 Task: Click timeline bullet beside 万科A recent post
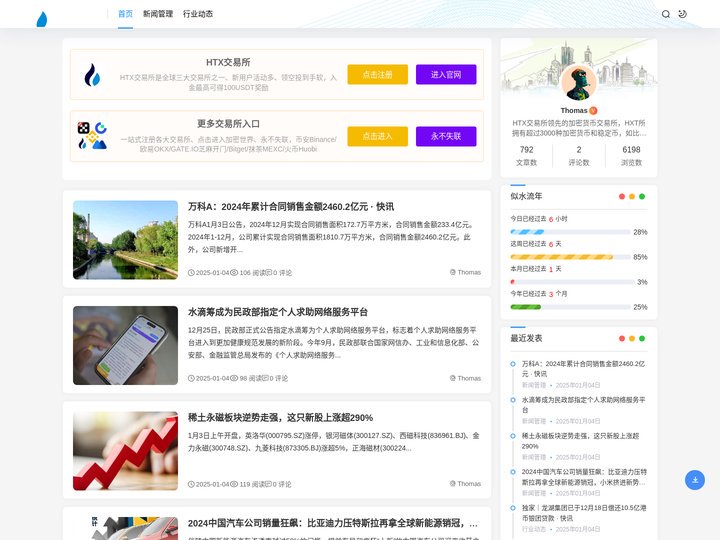click(x=513, y=364)
